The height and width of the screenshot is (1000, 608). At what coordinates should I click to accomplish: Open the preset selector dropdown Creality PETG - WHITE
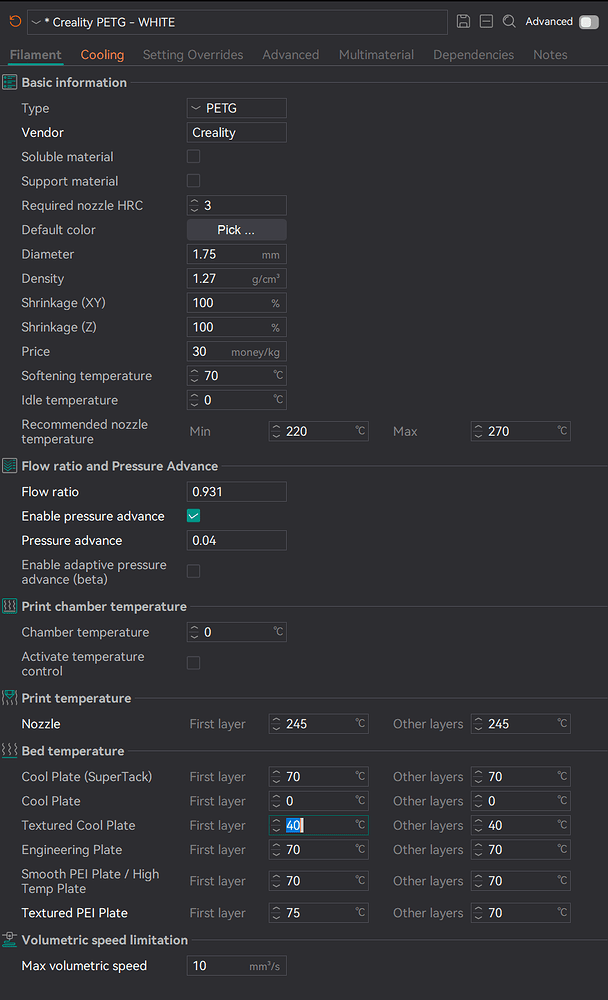pyautogui.click(x=238, y=22)
